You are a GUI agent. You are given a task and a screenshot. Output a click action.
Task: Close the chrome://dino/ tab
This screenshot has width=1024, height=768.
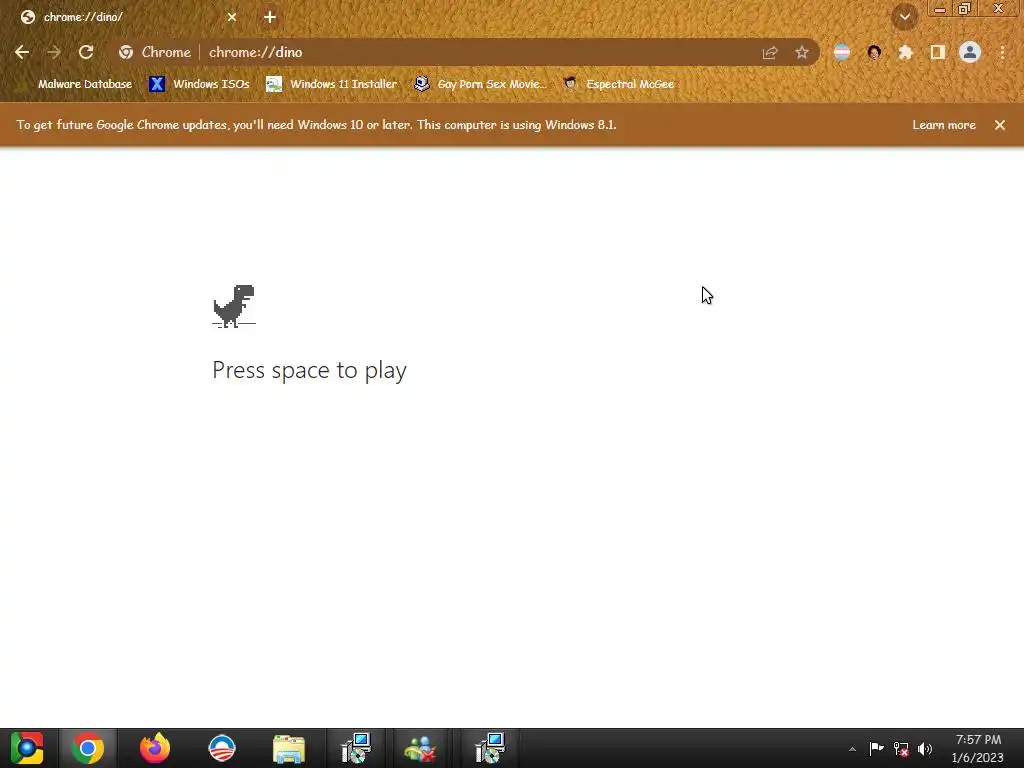pyautogui.click(x=232, y=17)
